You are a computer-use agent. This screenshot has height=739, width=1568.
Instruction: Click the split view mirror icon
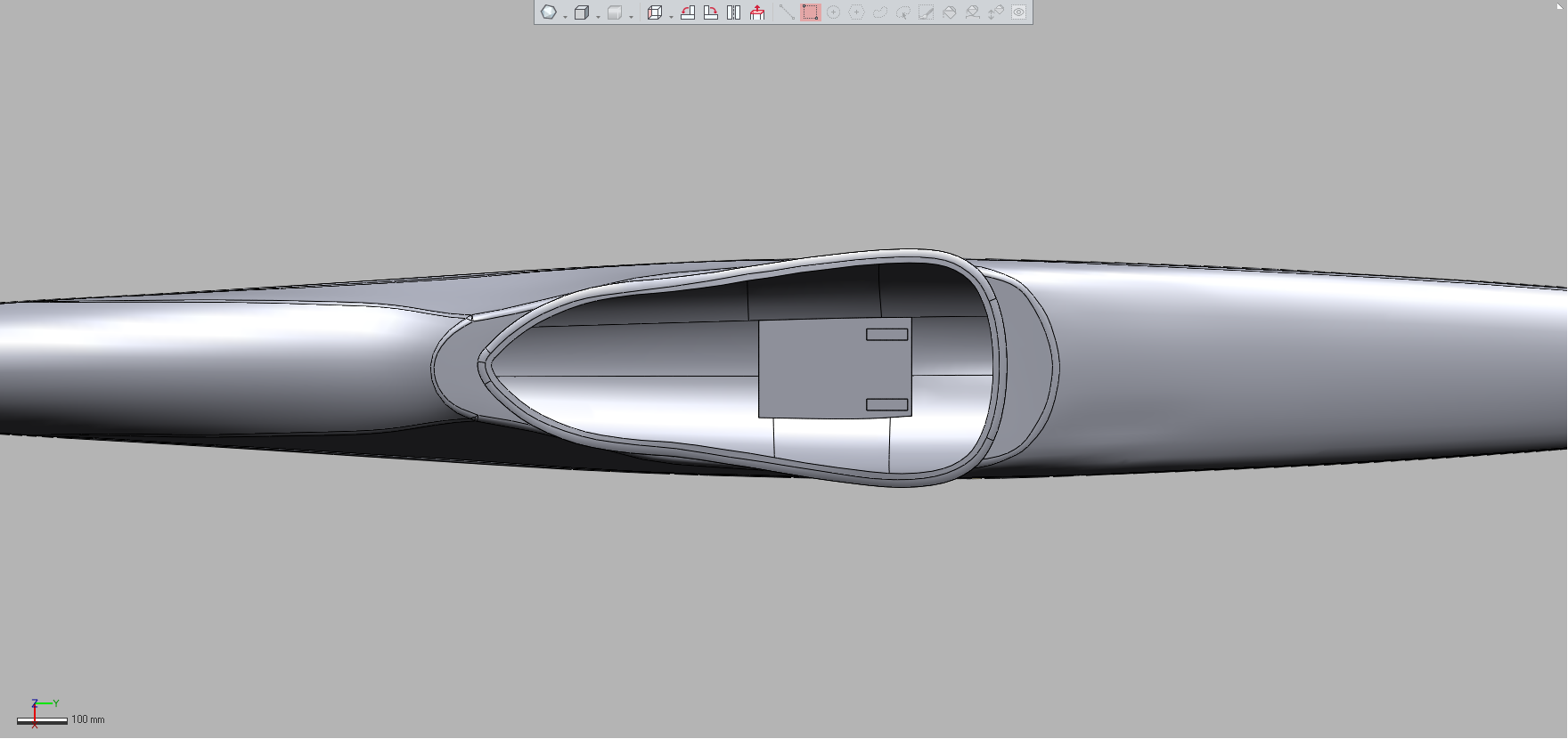[734, 12]
